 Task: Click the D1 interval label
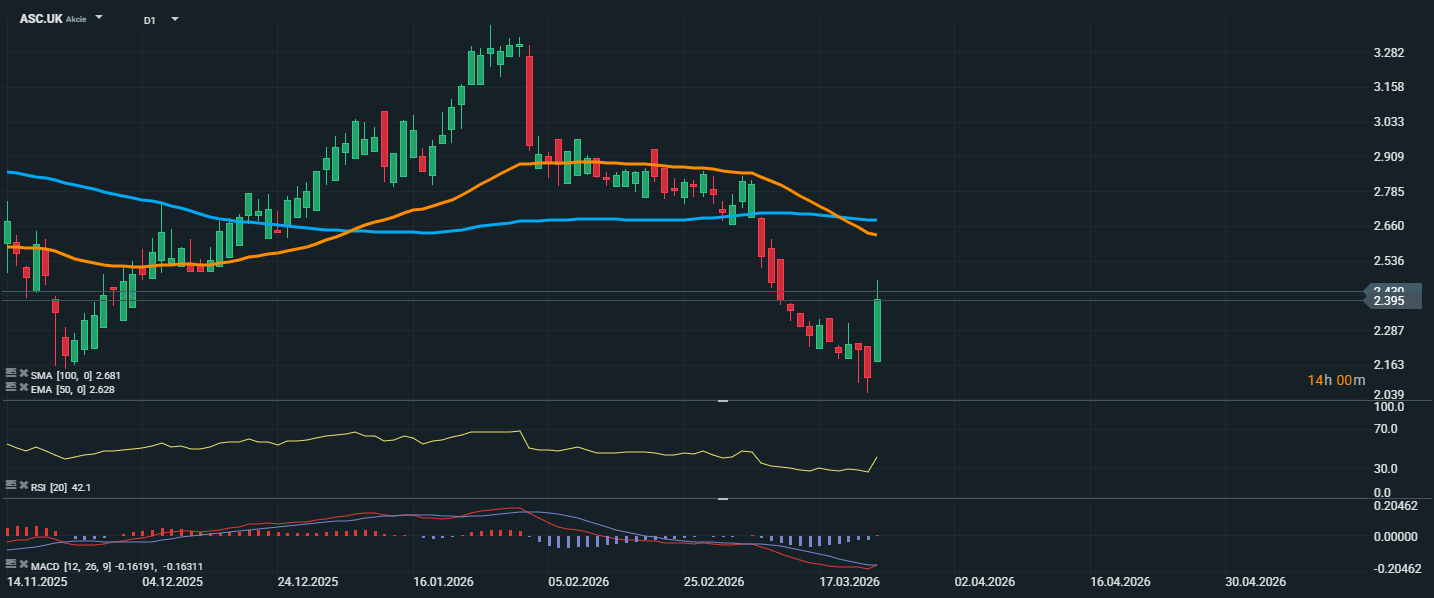(150, 20)
